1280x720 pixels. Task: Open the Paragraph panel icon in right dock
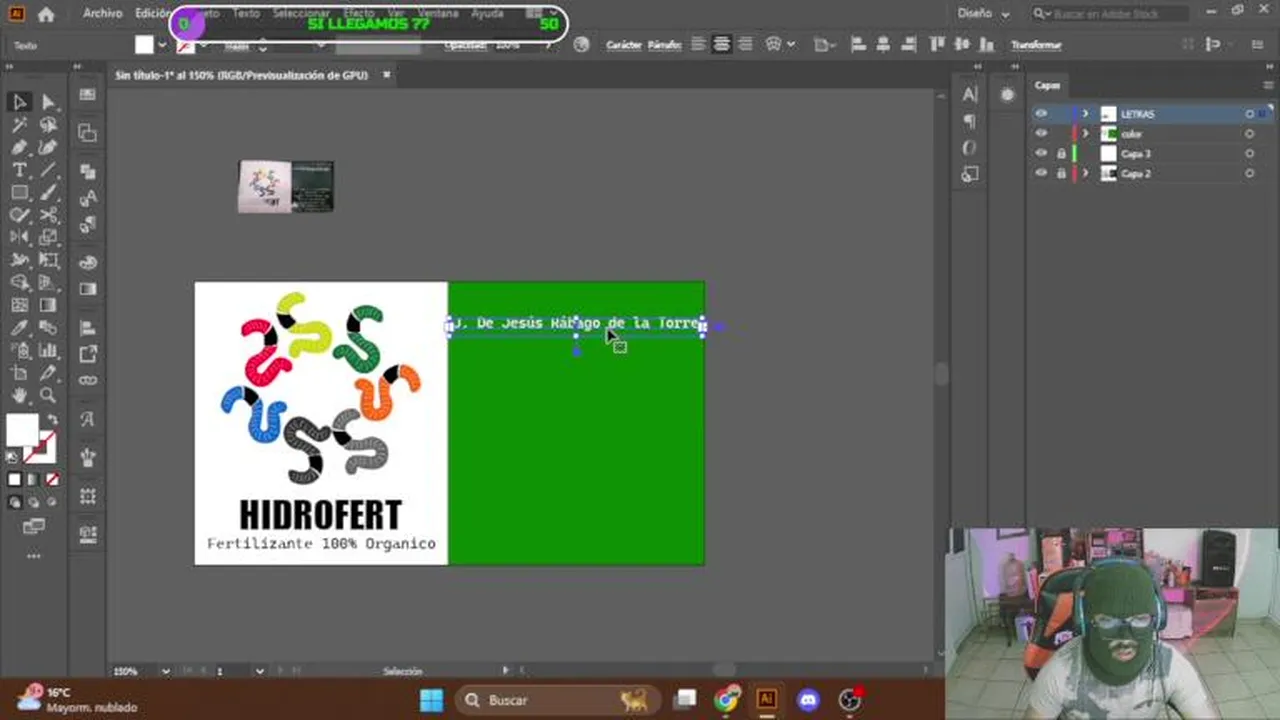click(x=969, y=121)
